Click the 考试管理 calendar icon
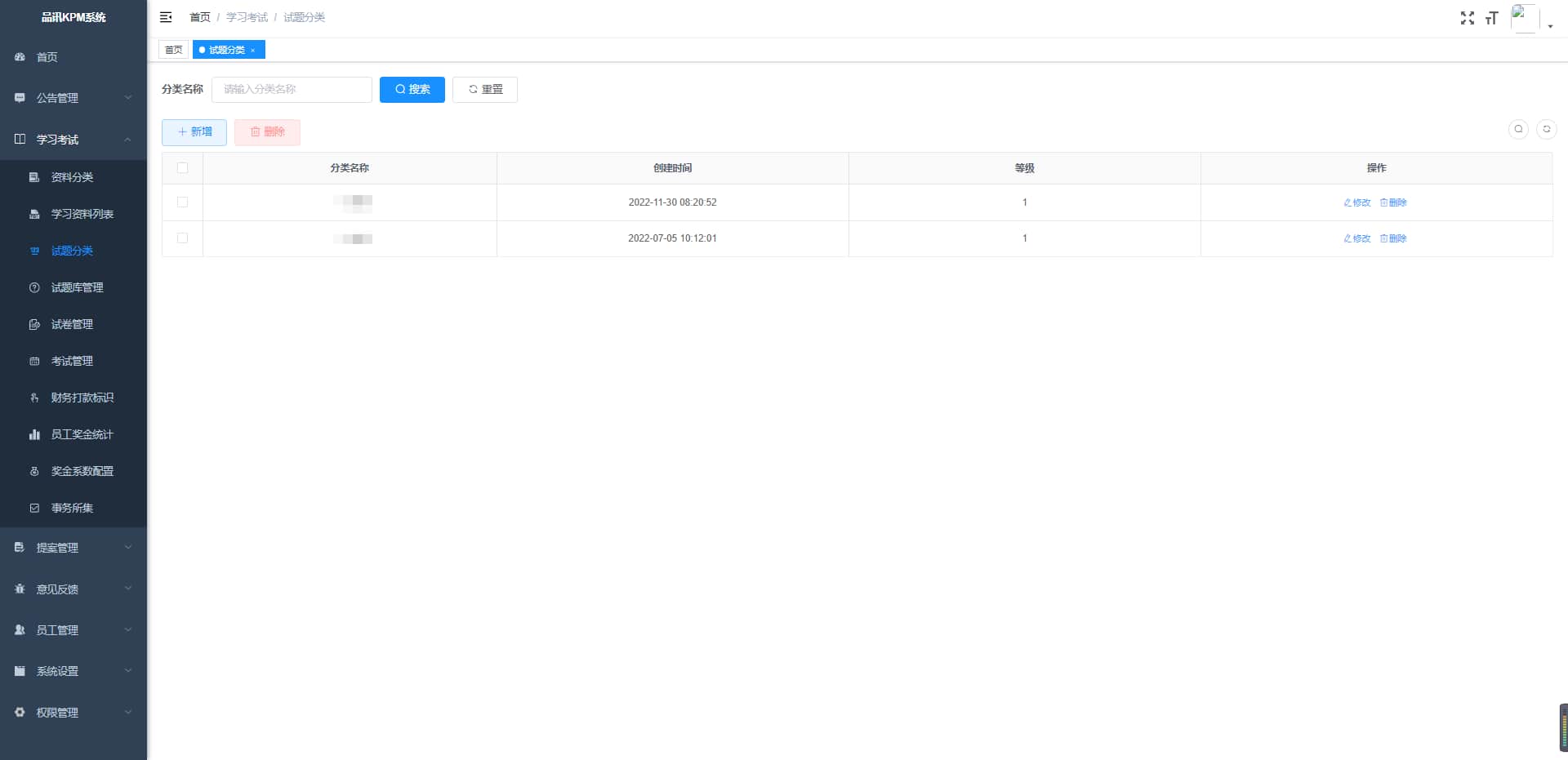The image size is (1568, 760). pos(34,361)
